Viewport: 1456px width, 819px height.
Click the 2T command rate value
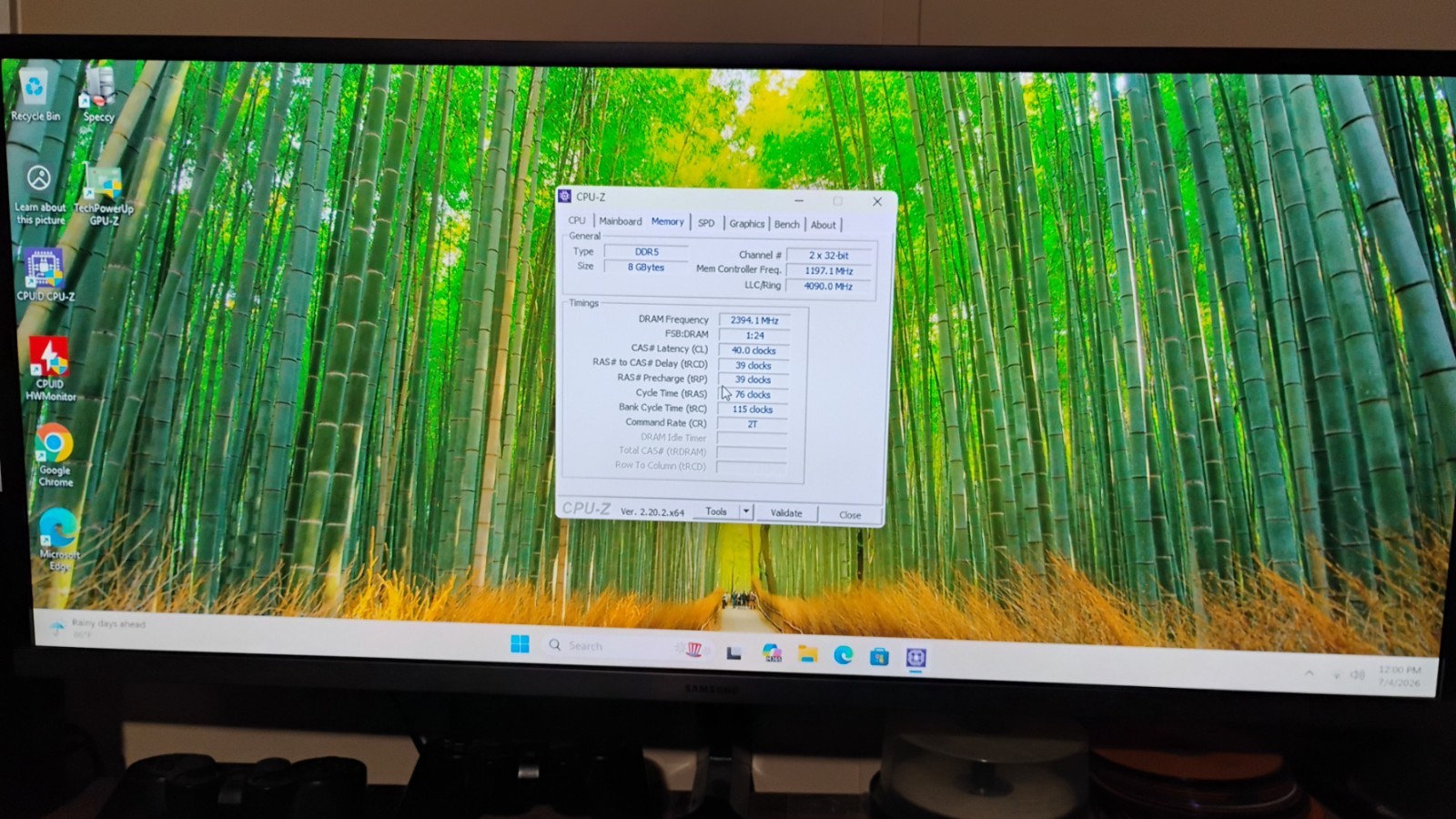tap(752, 424)
